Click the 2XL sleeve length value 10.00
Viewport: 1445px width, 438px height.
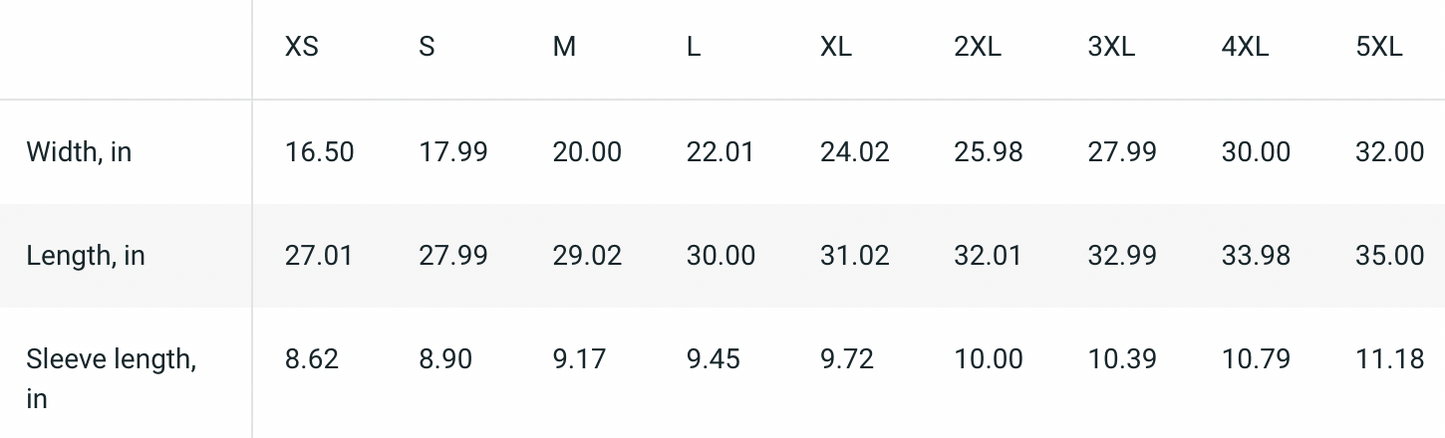point(988,358)
